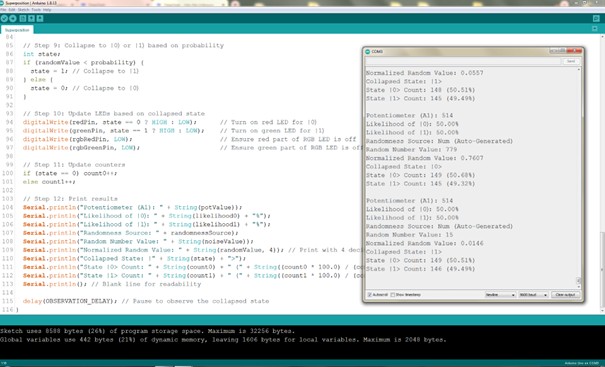This screenshot has height=367, width=605.
Task: Open the 9600 baud rate dropdown
Action: point(533,295)
